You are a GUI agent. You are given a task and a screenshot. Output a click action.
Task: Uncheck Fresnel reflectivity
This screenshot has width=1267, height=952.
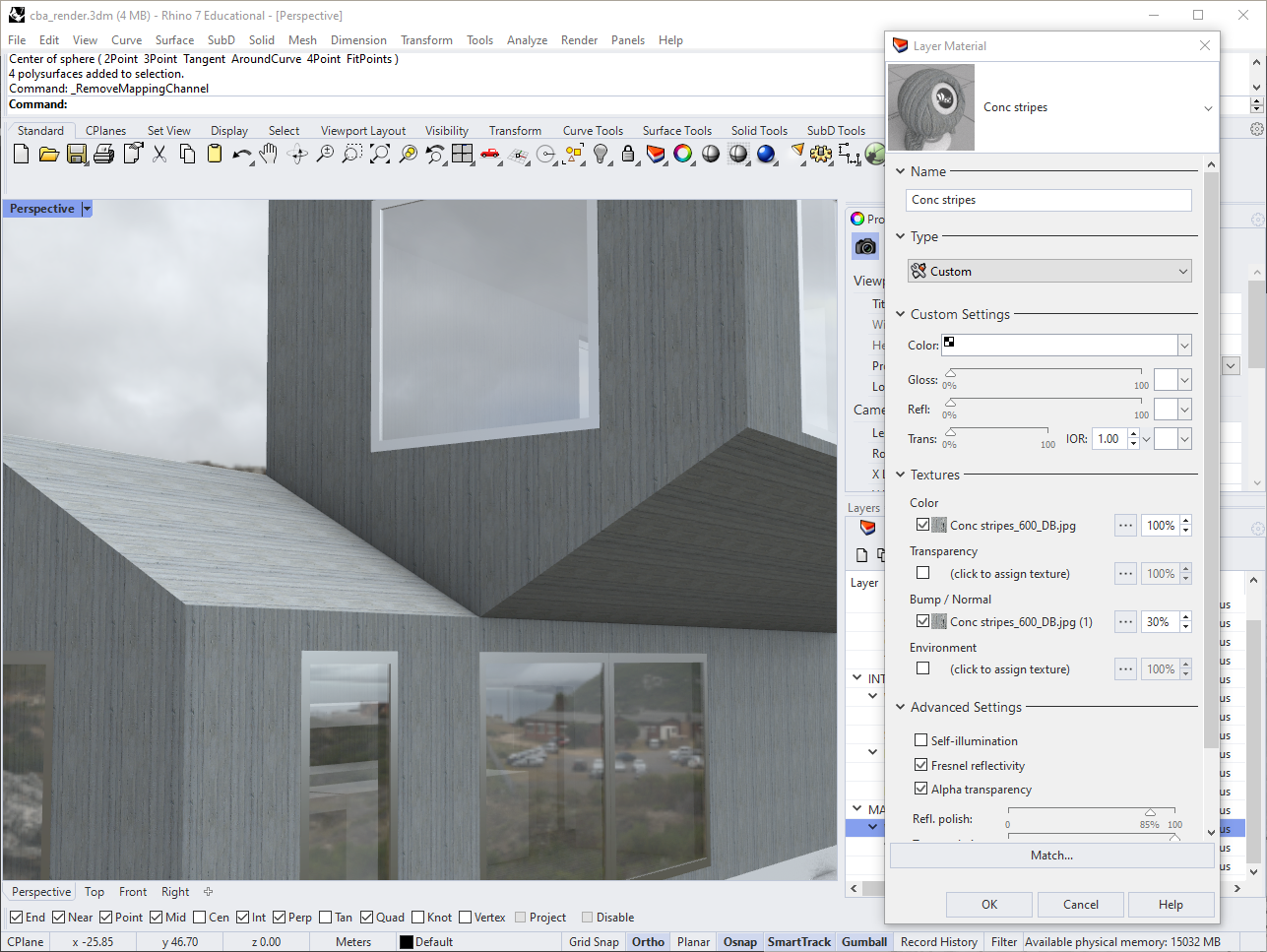click(921, 765)
